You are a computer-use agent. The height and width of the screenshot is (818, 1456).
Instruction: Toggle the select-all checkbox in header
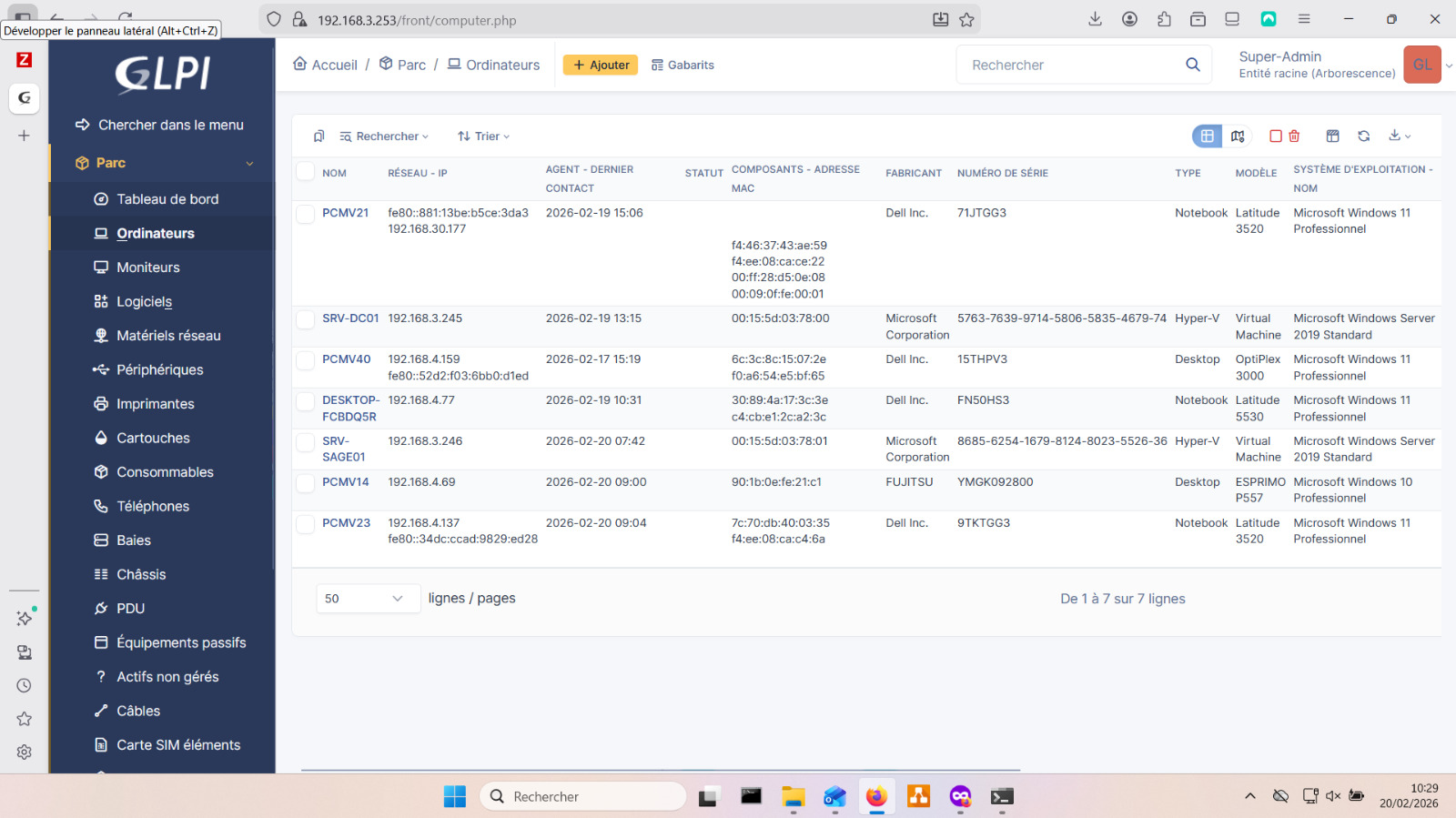[x=306, y=172]
